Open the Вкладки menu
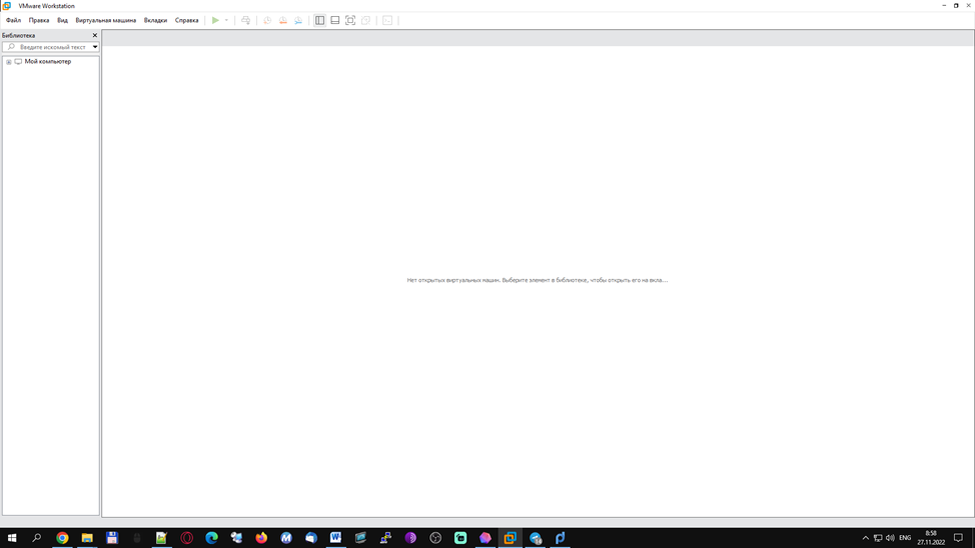Image resolution: width=975 pixels, height=548 pixels. click(155, 21)
